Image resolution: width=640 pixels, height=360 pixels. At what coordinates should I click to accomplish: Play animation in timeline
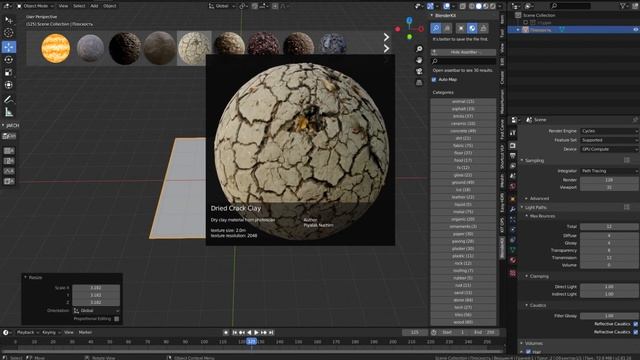click(x=256, y=333)
